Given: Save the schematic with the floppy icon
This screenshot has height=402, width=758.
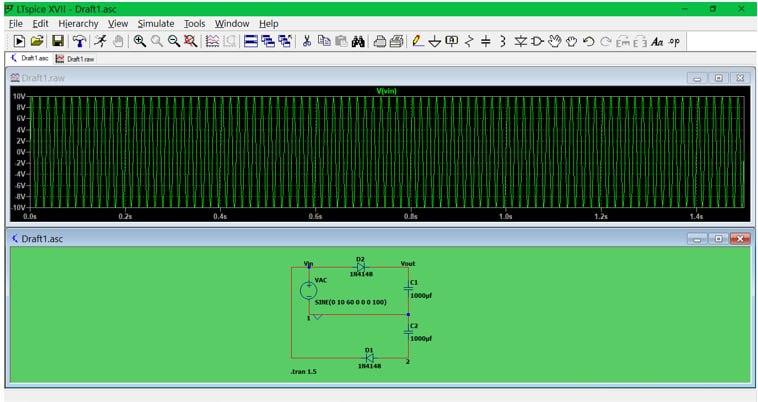Looking at the screenshot, I should point(58,42).
